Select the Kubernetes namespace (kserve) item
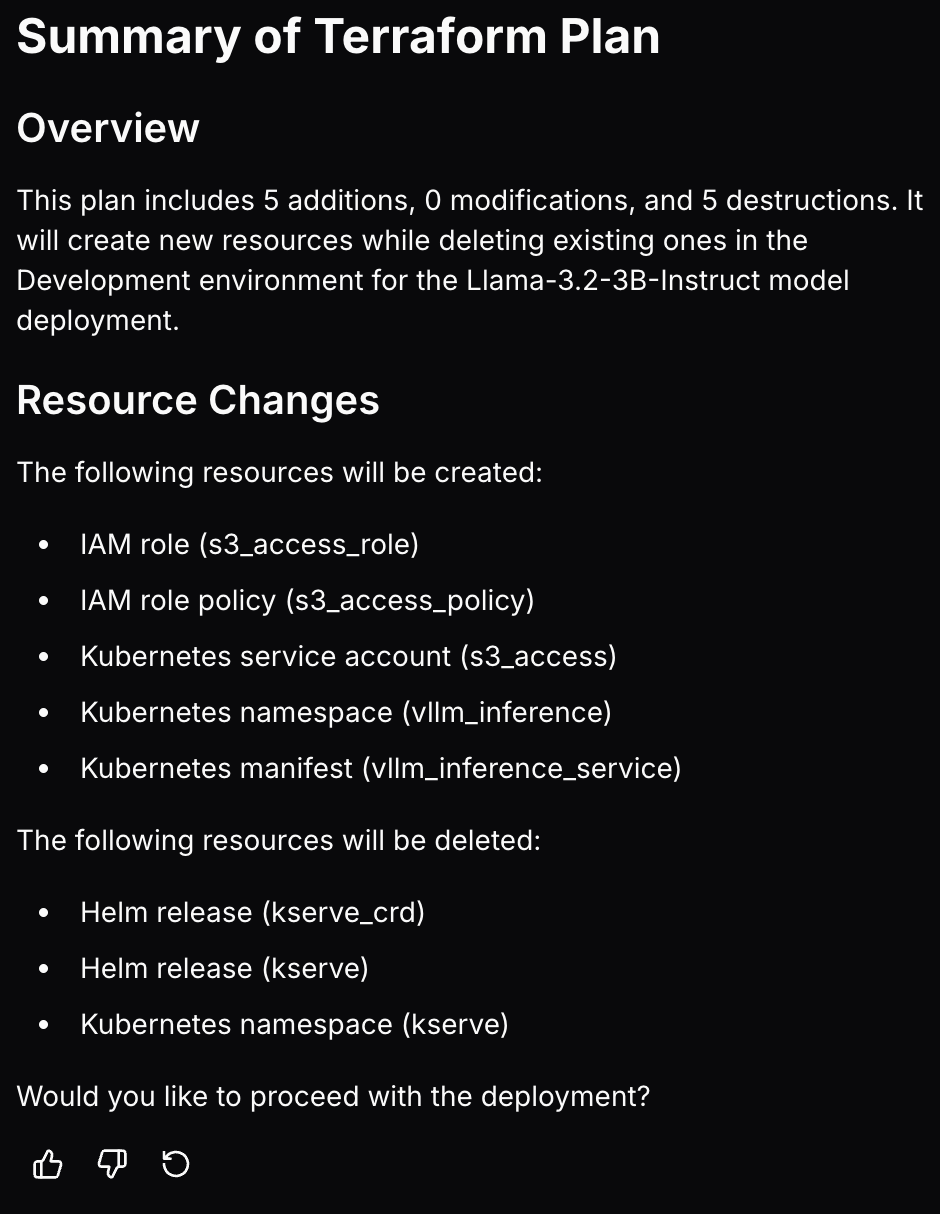Screen dimensions: 940x1214 point(295,1025)
